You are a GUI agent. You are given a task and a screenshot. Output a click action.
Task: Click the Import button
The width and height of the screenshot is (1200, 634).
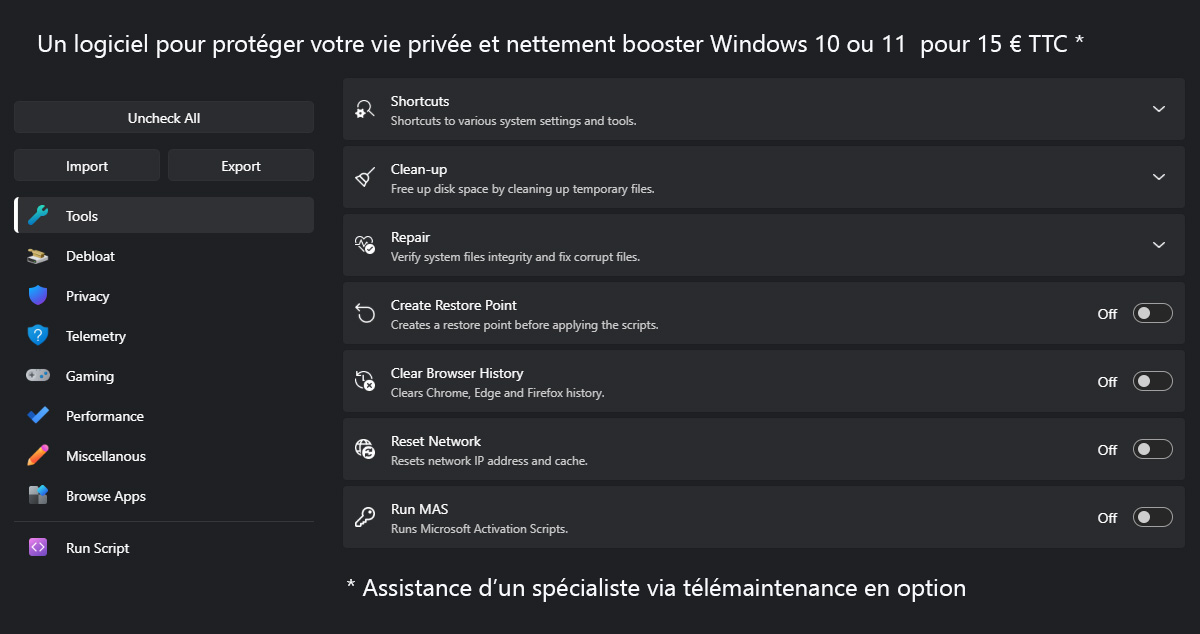click(87, 166)
